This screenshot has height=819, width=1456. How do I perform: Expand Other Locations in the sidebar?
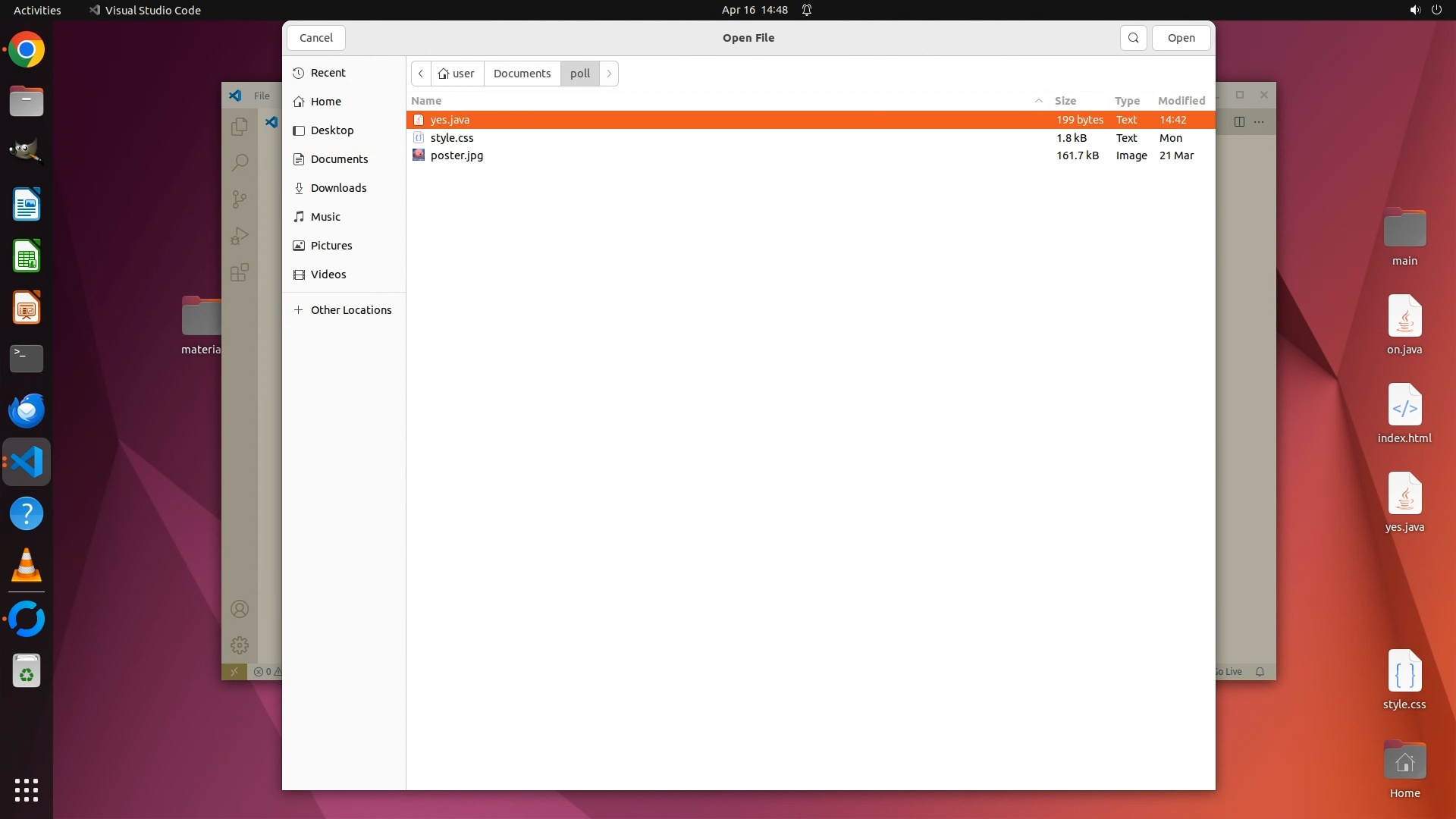click(350, 310)
